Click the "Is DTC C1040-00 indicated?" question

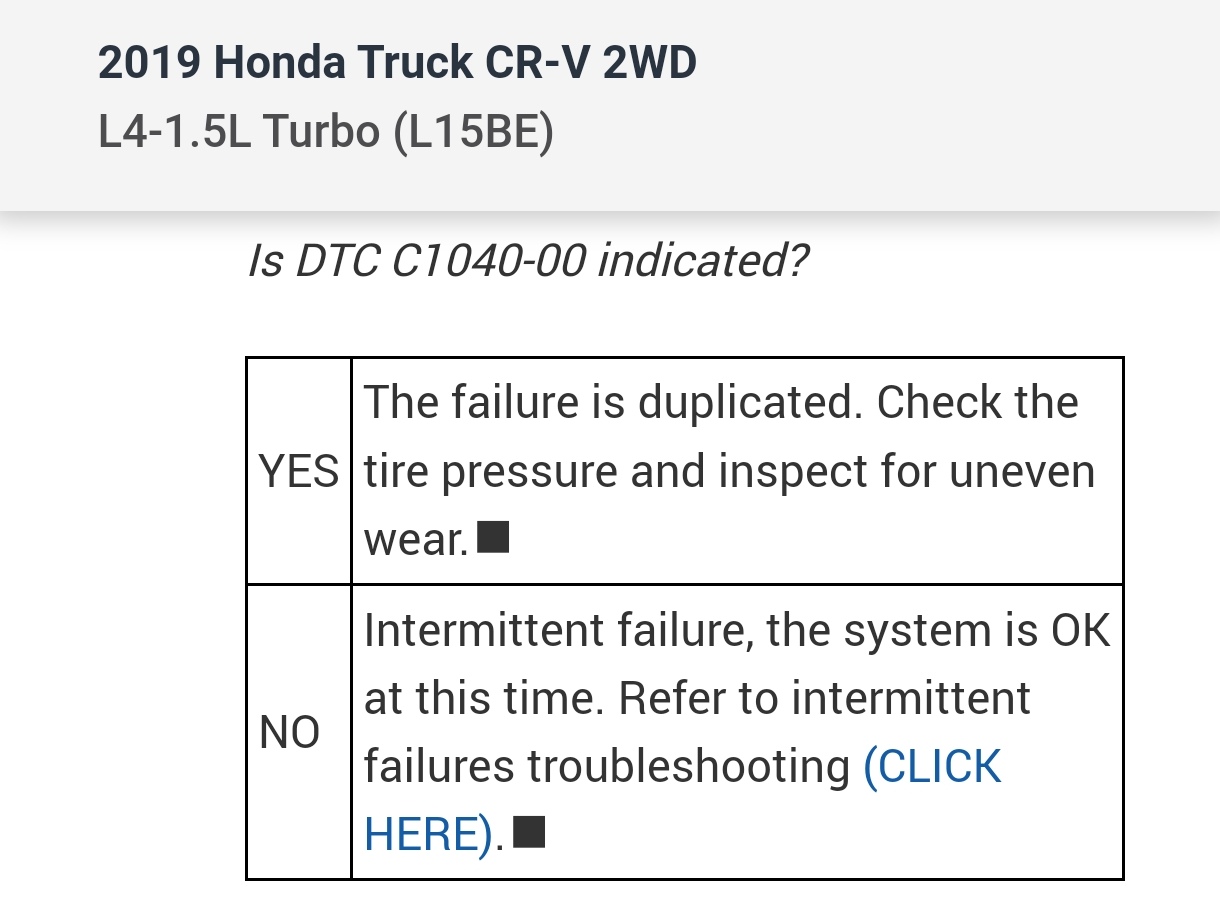(526, 262)
